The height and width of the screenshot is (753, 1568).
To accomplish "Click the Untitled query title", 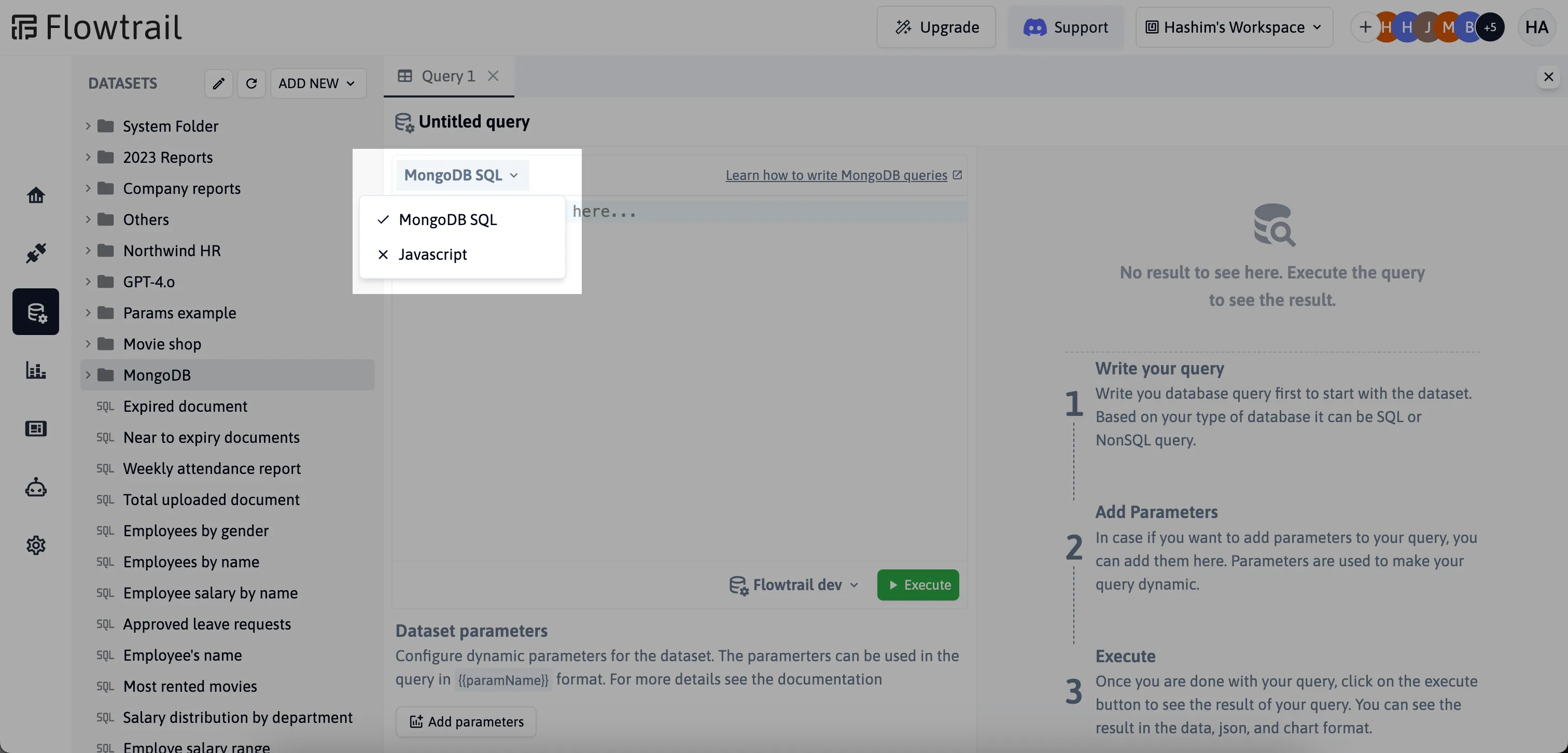I will tap(474, 122).
